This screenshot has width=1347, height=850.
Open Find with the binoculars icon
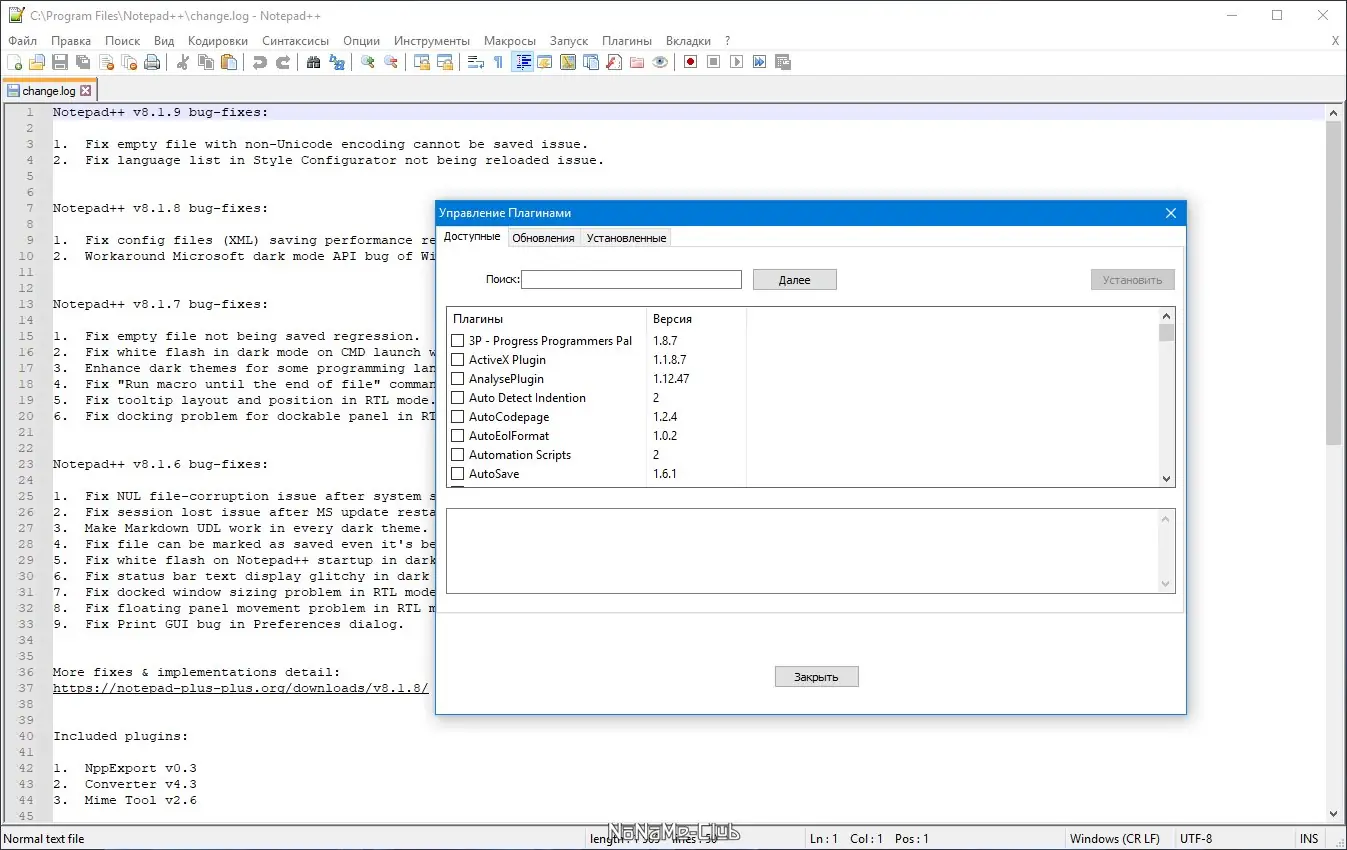pyautogui.click(x=314, y=62)
